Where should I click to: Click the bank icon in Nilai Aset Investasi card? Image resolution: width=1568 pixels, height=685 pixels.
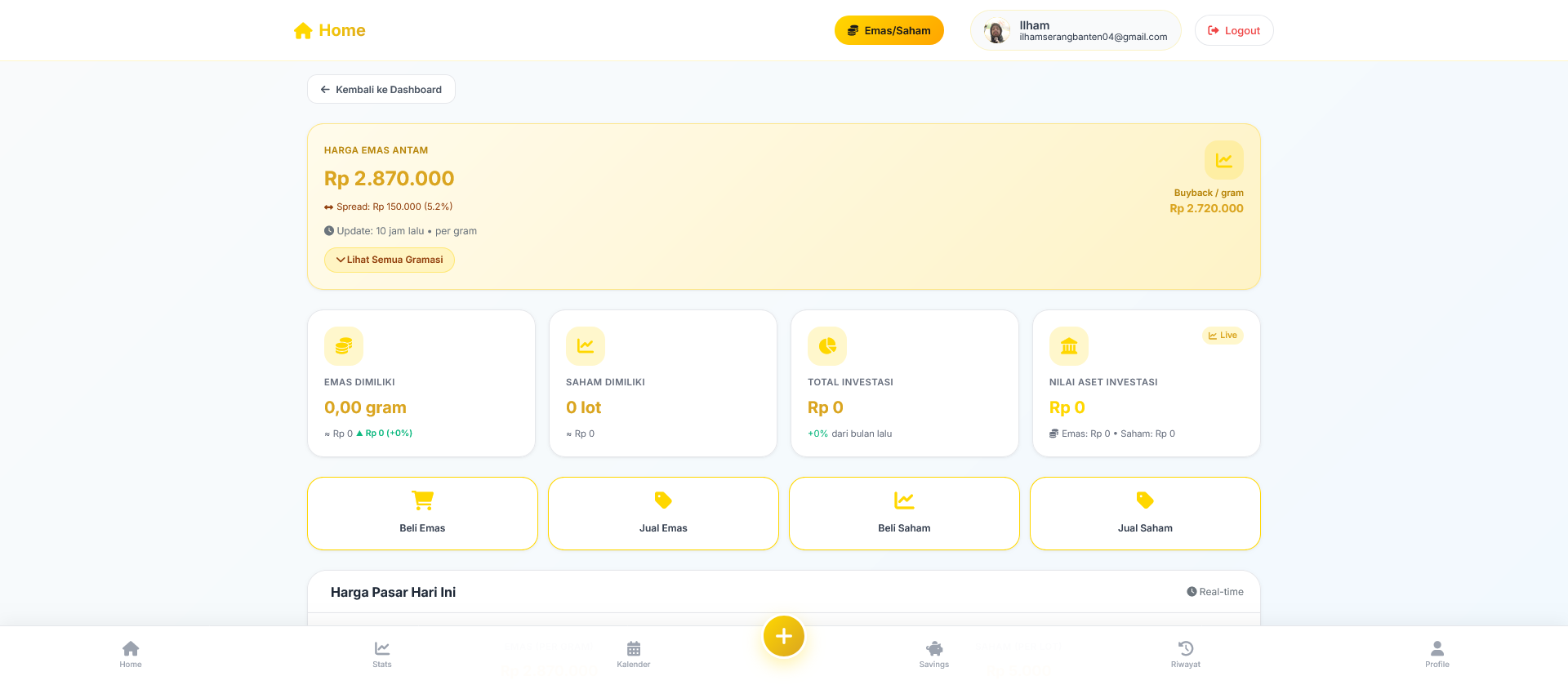pos(1069,346)
